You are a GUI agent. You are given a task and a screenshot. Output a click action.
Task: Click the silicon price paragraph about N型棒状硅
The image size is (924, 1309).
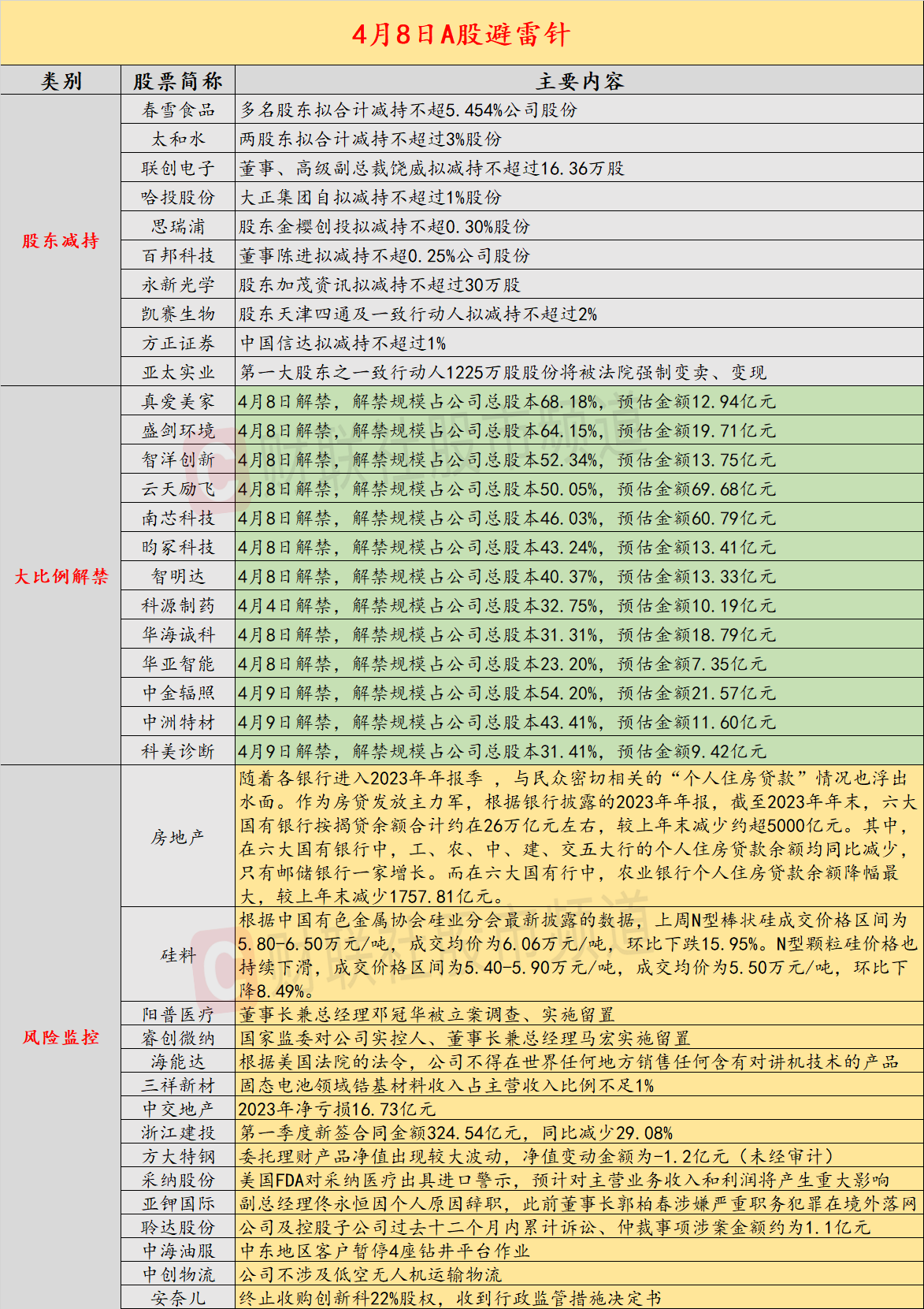click(579, 955)
